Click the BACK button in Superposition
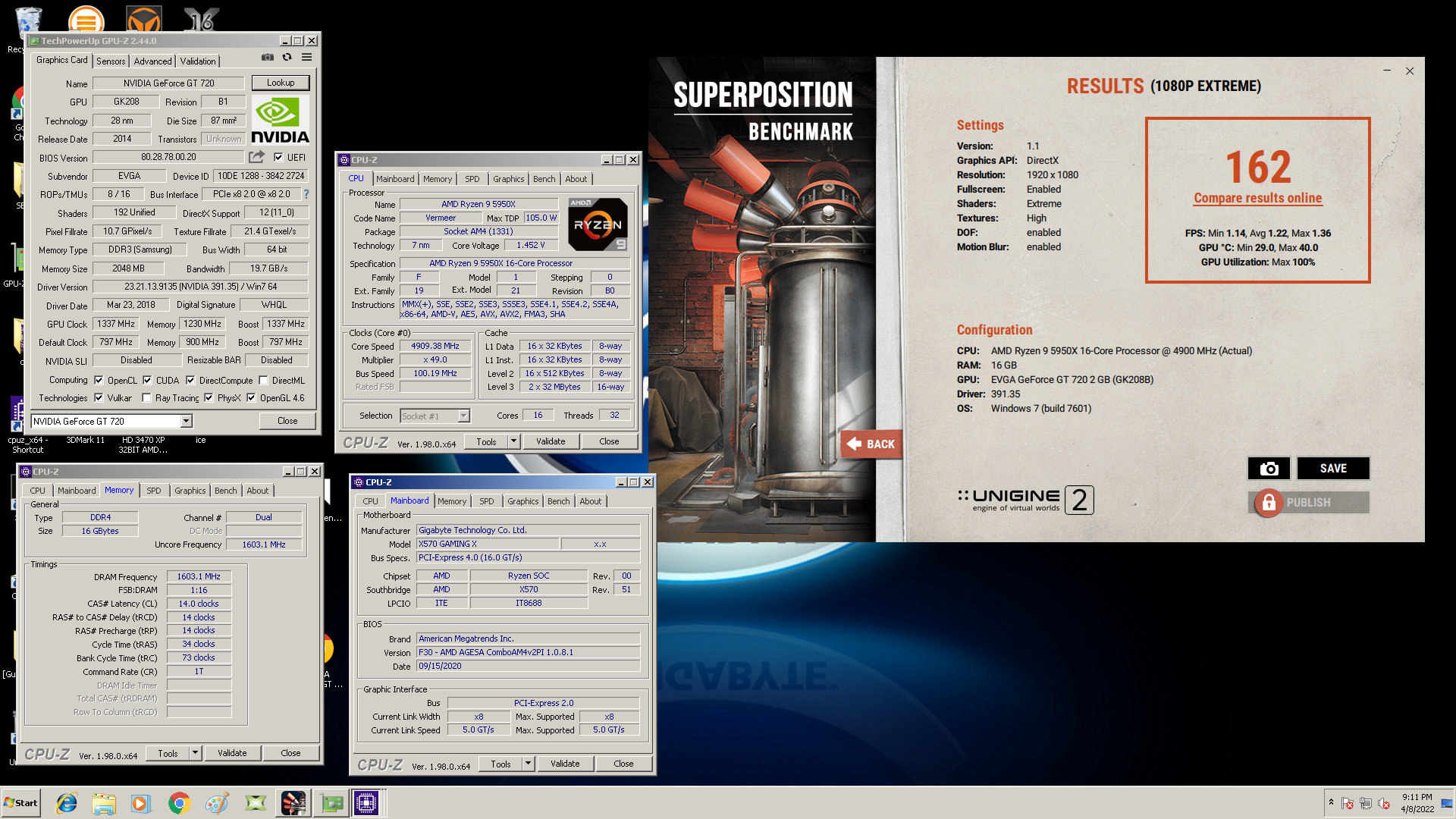Viewport: 1456px width, 819px height. point(871,444)
